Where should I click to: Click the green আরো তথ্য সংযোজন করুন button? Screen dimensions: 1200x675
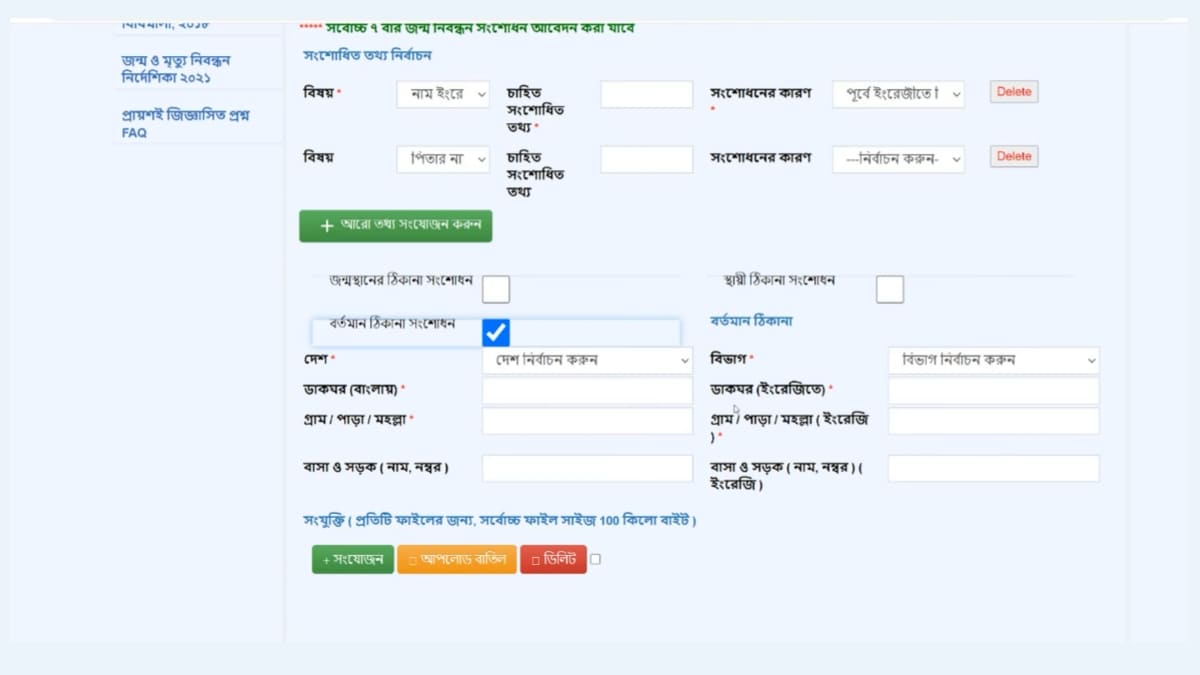point(395,225)
